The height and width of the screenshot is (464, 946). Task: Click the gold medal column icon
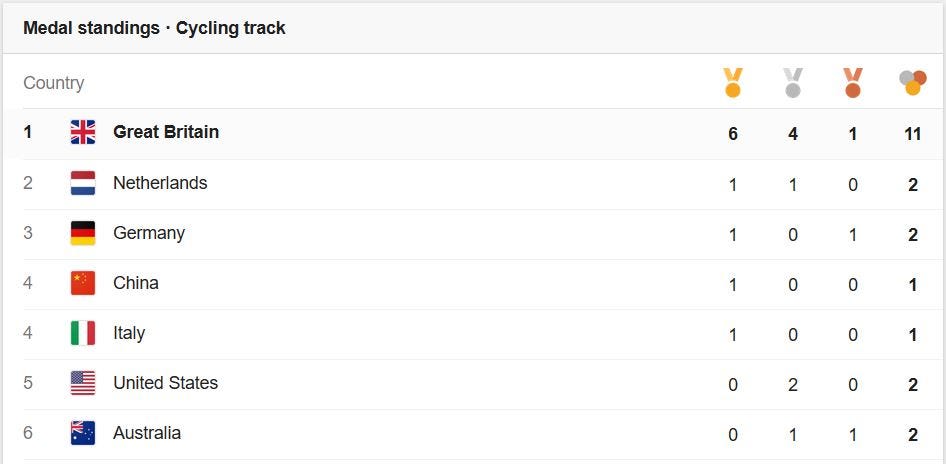click(x=732, y=83)
